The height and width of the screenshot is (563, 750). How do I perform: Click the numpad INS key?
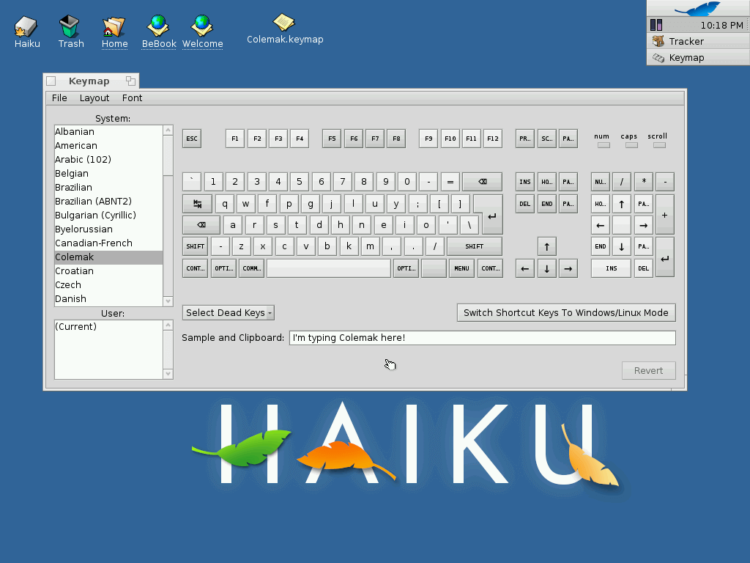pos(611,269)
